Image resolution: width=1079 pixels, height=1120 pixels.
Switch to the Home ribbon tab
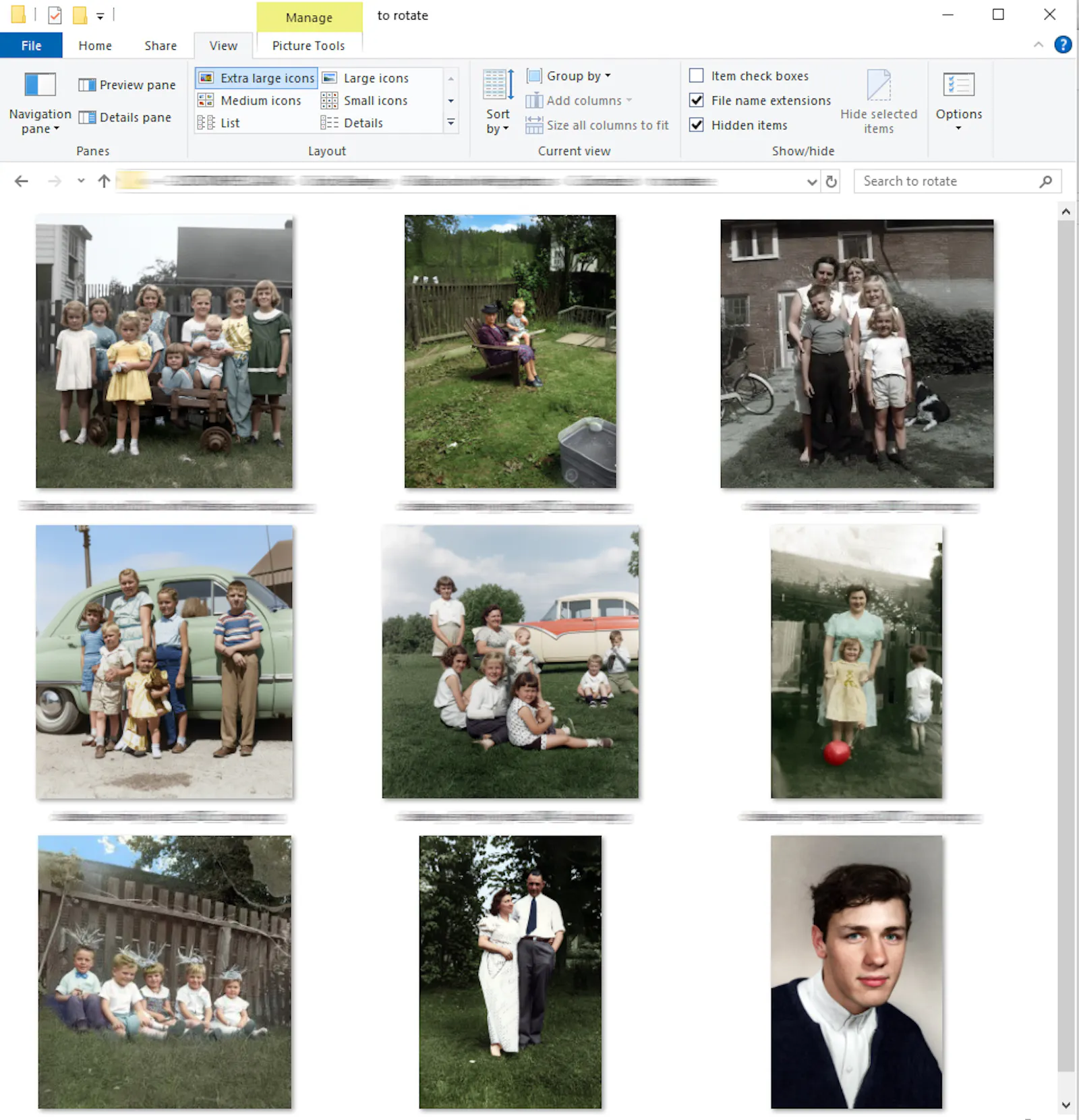(x=95, y=45)
